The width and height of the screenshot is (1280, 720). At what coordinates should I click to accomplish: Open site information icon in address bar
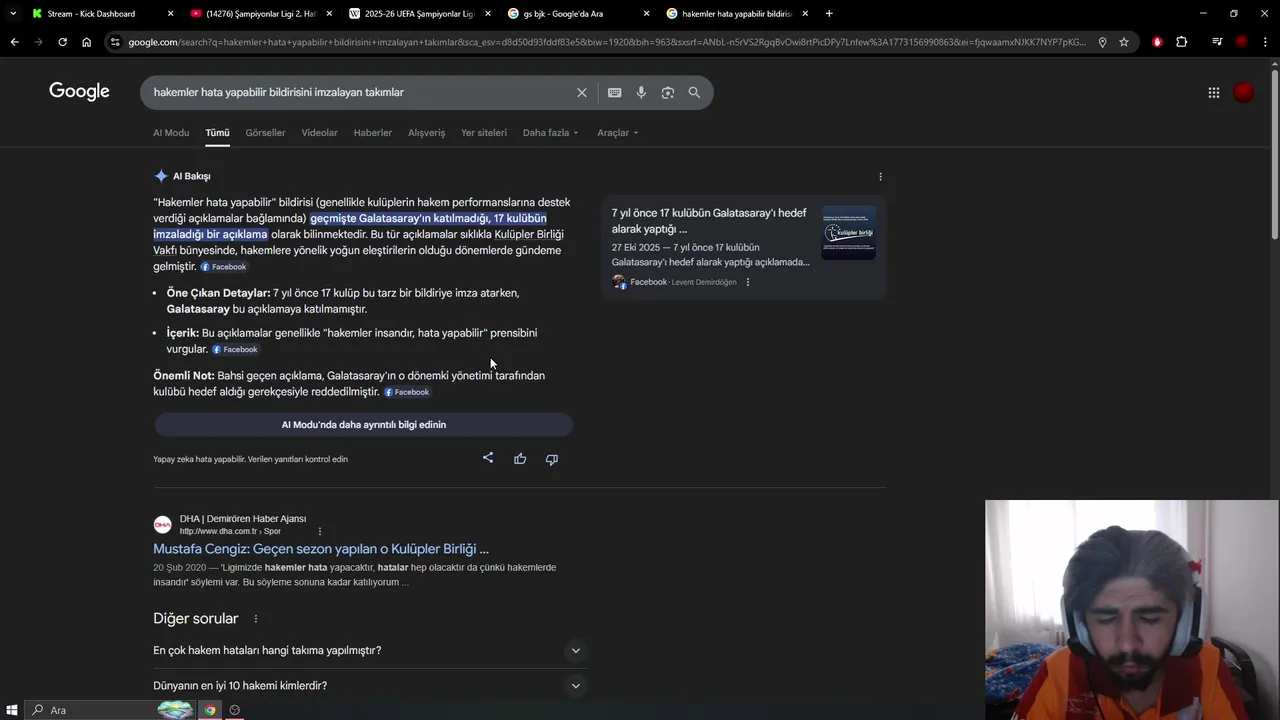point(116,42)
